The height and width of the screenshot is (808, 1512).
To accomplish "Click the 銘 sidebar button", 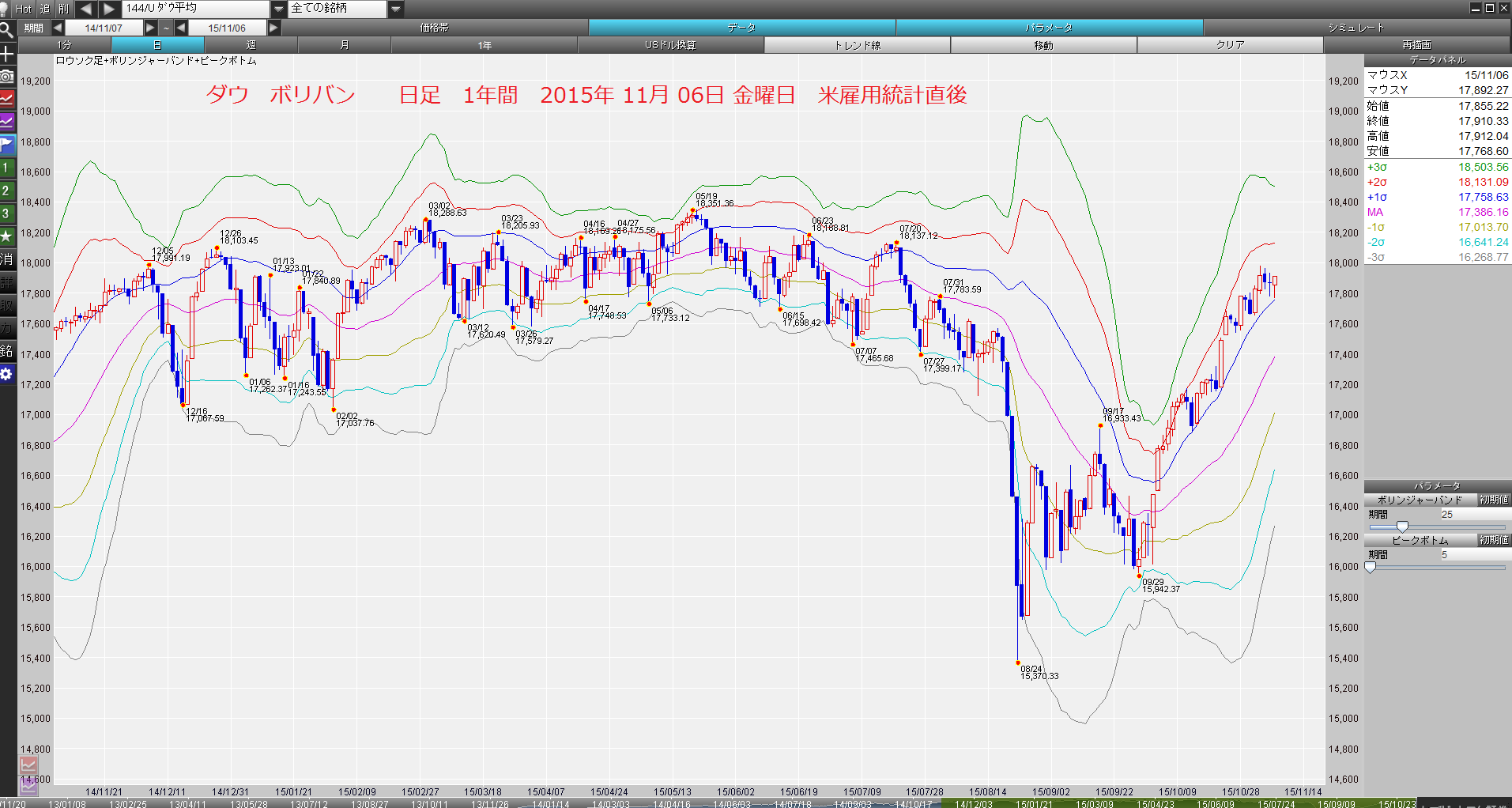I will (6, 351).
